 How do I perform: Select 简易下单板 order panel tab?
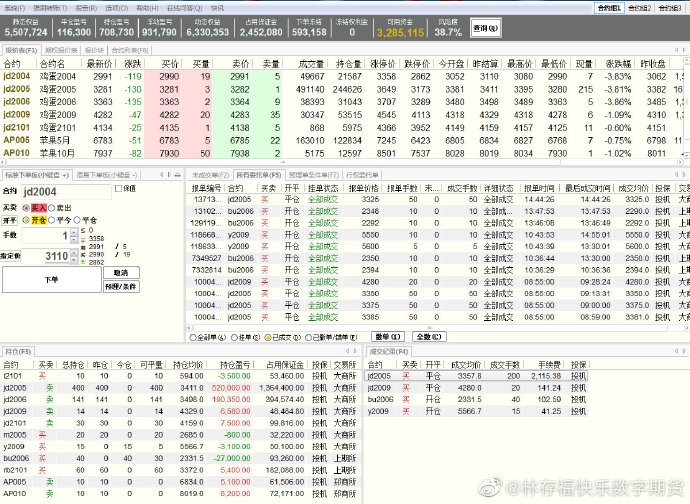coord(106,175)
